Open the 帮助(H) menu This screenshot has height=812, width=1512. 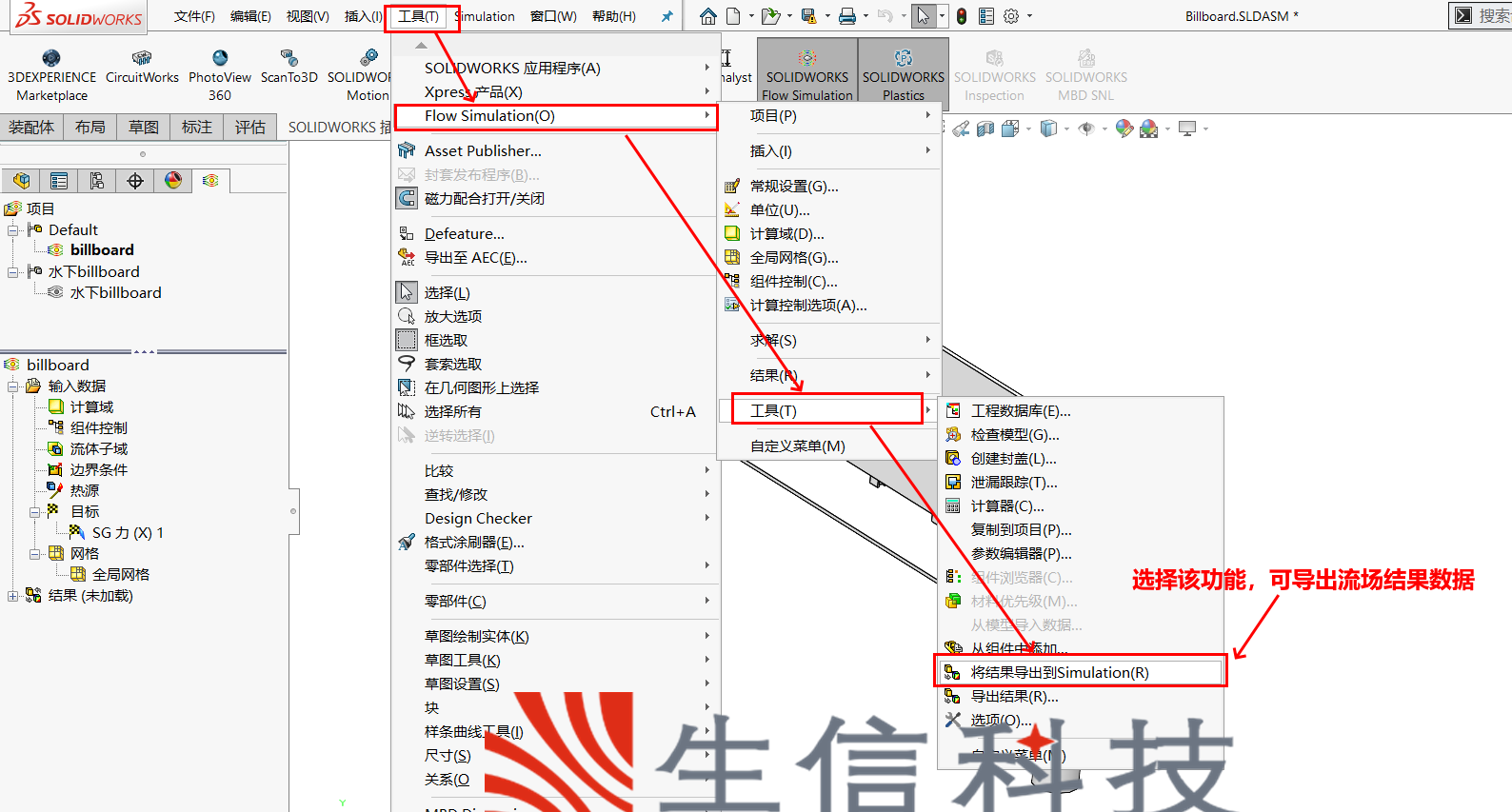click(x=613, y=16)
